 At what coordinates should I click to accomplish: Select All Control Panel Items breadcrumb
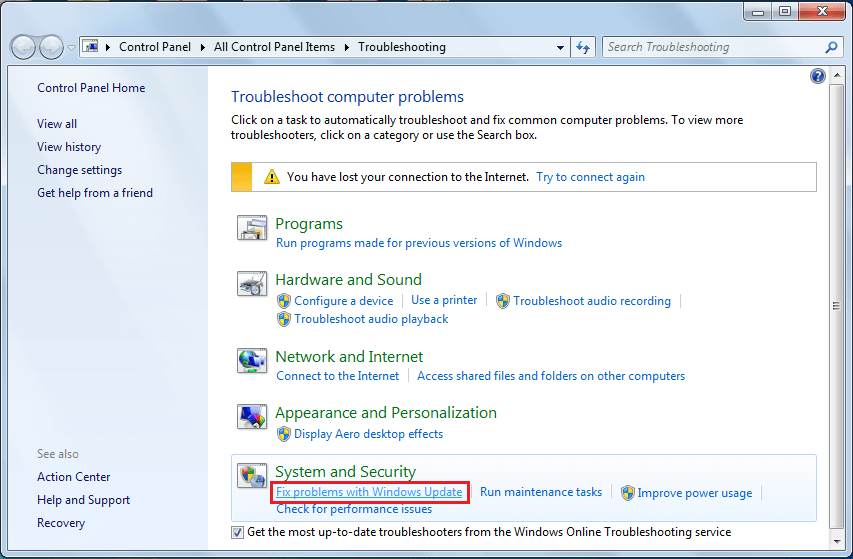pyautogui.click(x=275, y=47)
